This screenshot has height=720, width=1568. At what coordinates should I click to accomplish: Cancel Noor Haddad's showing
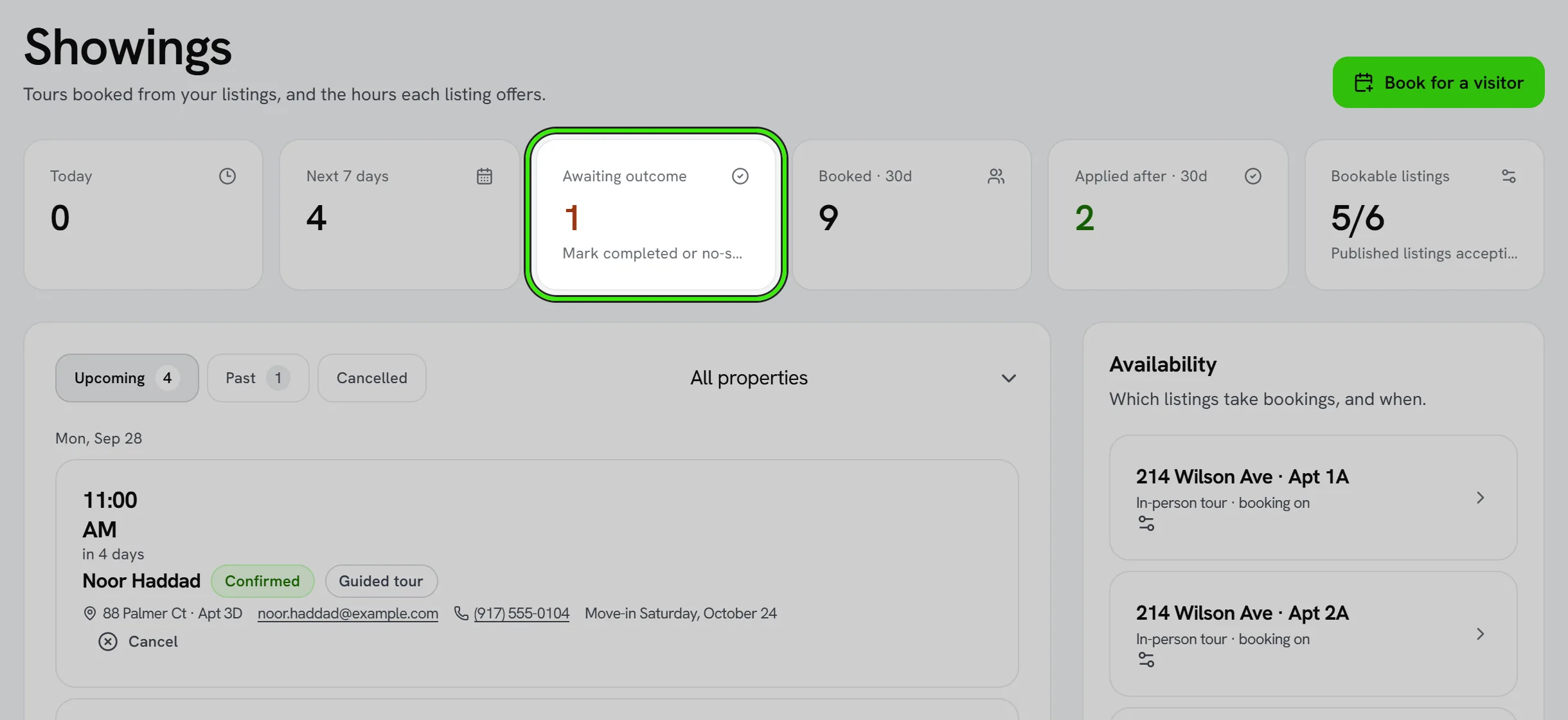(x=138, y=642)
